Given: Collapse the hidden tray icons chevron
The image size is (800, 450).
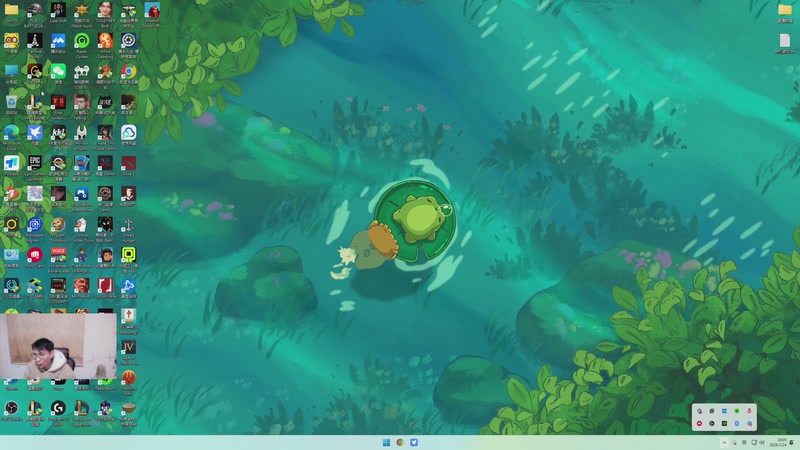Looking at the screenshot, I should pos(723,442).
